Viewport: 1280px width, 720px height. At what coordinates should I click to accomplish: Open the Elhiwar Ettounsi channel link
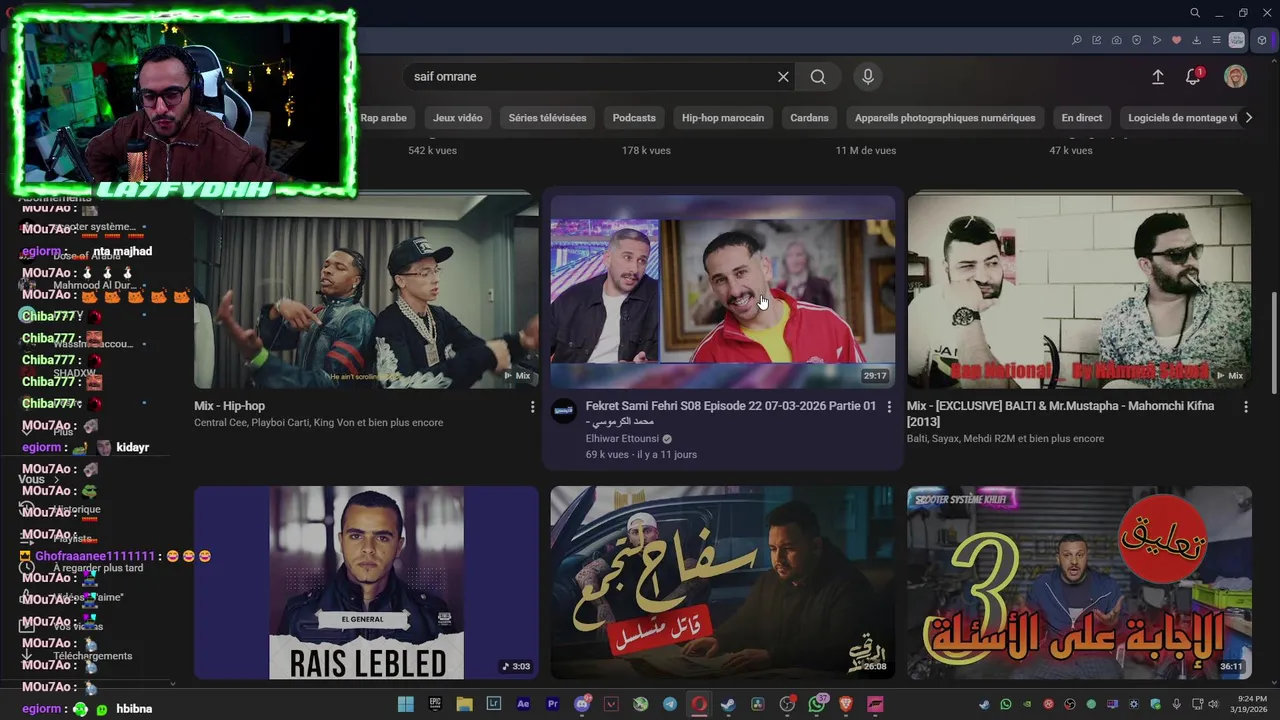(x=622, y=439)
